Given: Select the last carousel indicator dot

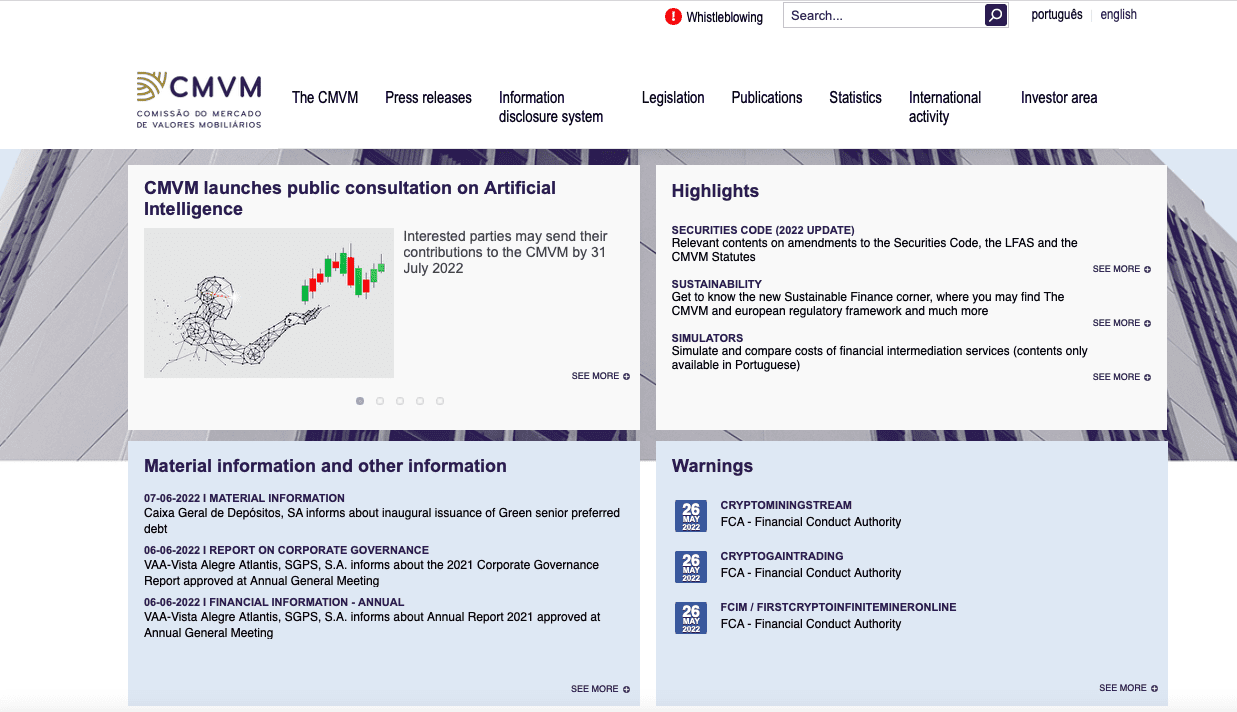Looking at the screenshot, I should 440,400.
